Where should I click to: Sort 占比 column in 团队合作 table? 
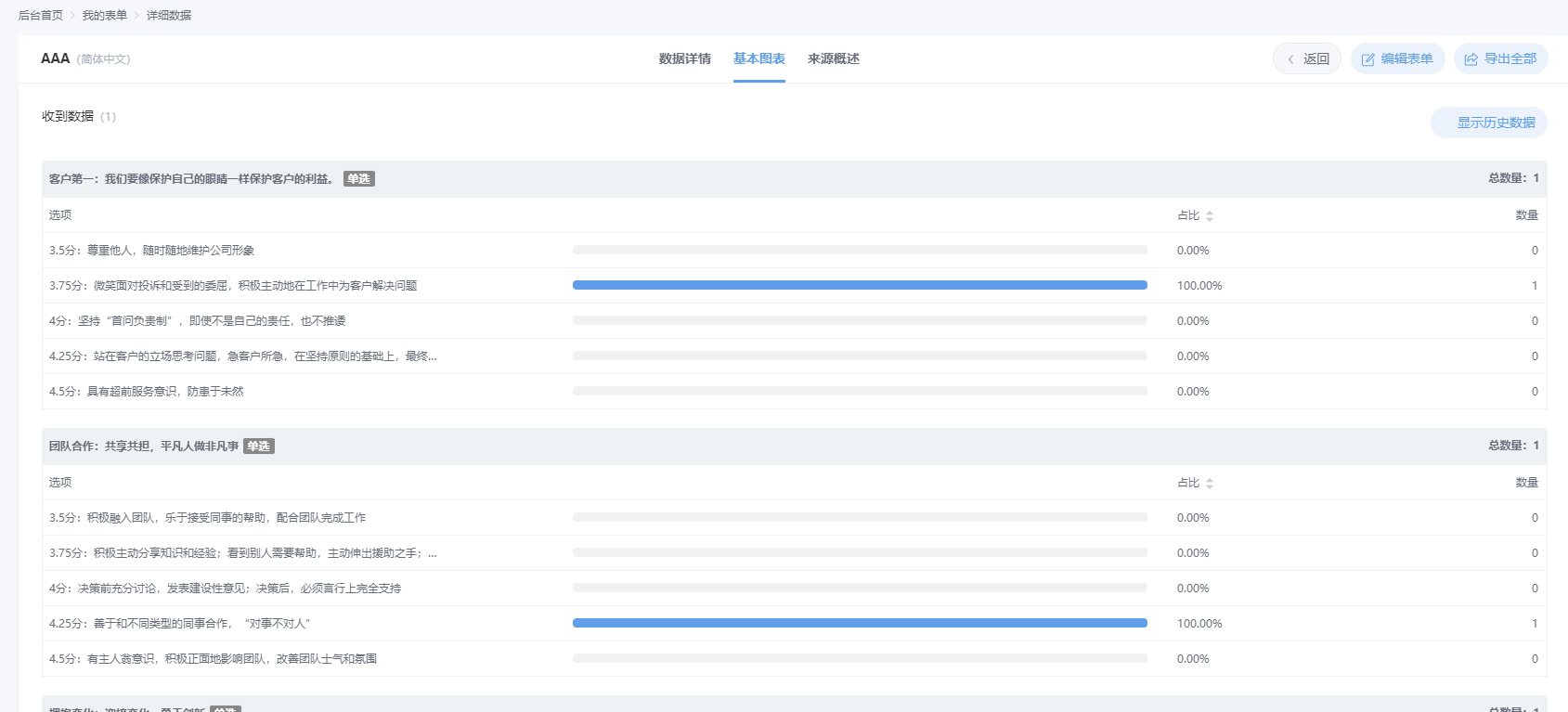click(1209, 484)
